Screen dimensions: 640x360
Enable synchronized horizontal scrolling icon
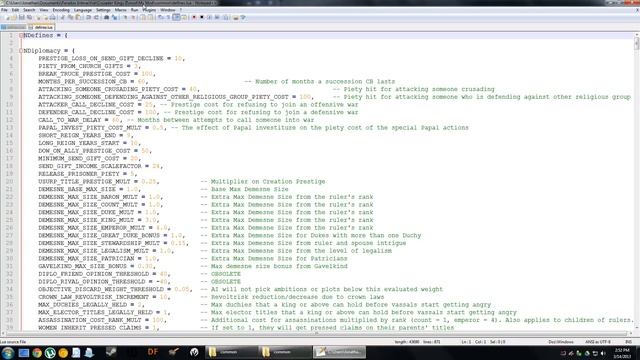(150, 18)
